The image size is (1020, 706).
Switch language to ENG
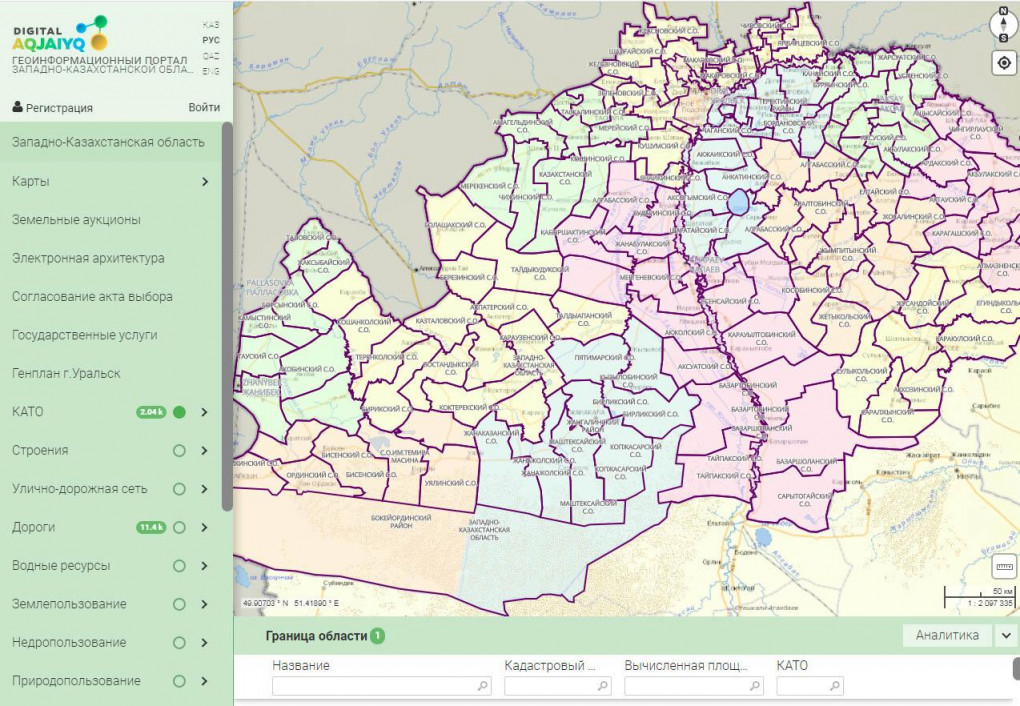point(211,72)
